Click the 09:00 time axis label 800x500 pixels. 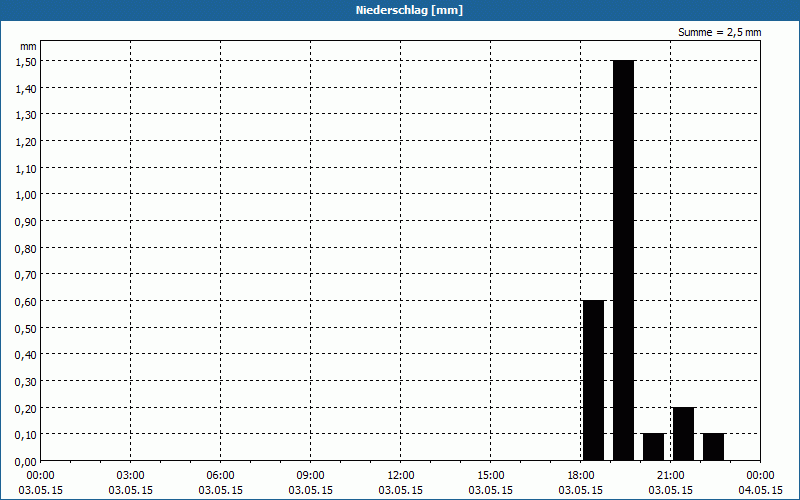[311, 476]
